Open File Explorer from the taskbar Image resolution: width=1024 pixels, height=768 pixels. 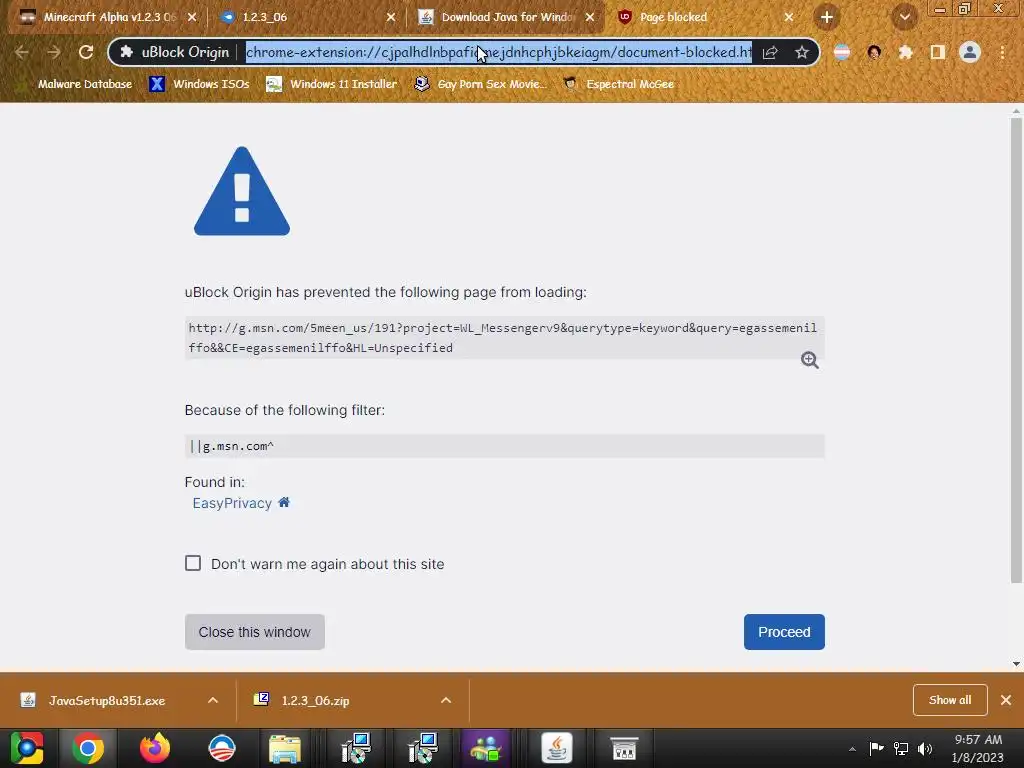285,748
